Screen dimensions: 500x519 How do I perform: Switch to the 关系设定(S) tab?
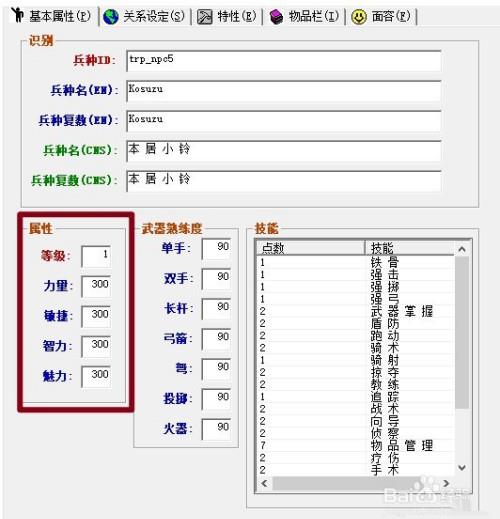click(x=145, y=16)
